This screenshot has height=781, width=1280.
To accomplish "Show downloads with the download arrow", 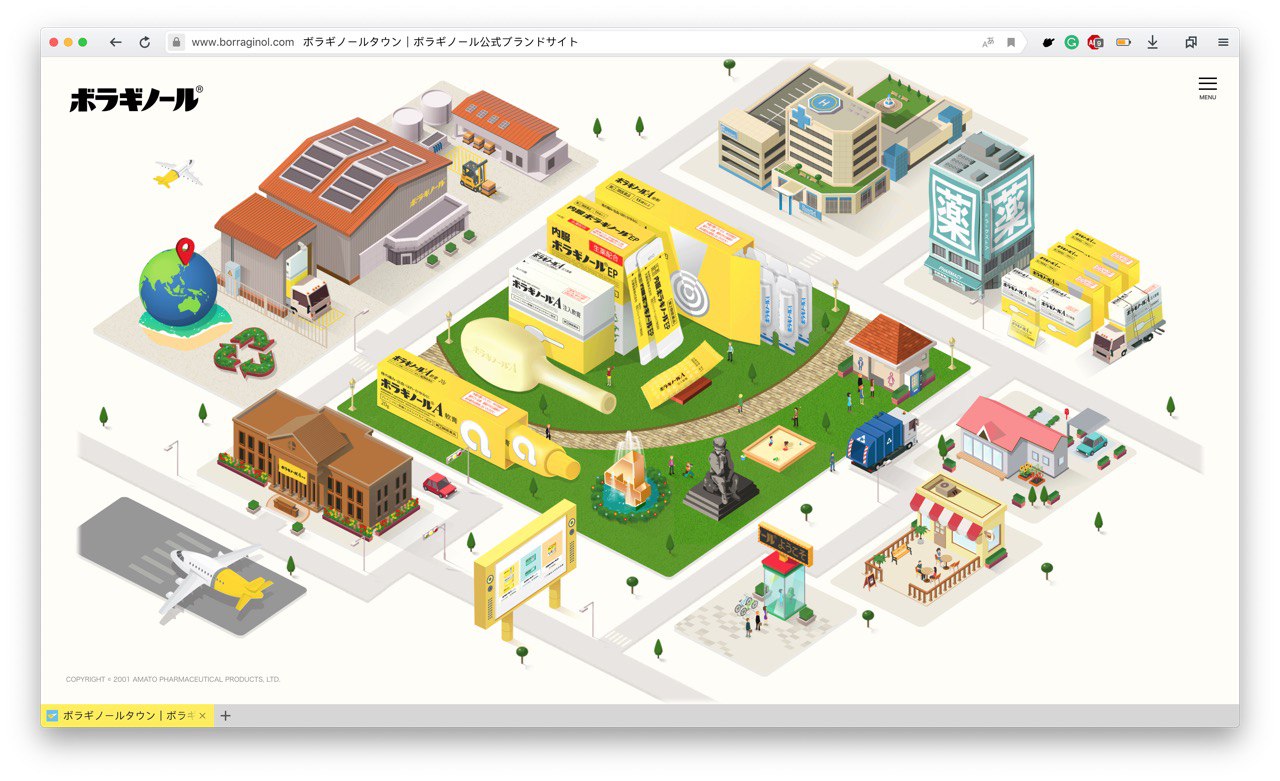I will click(1153, 42).
